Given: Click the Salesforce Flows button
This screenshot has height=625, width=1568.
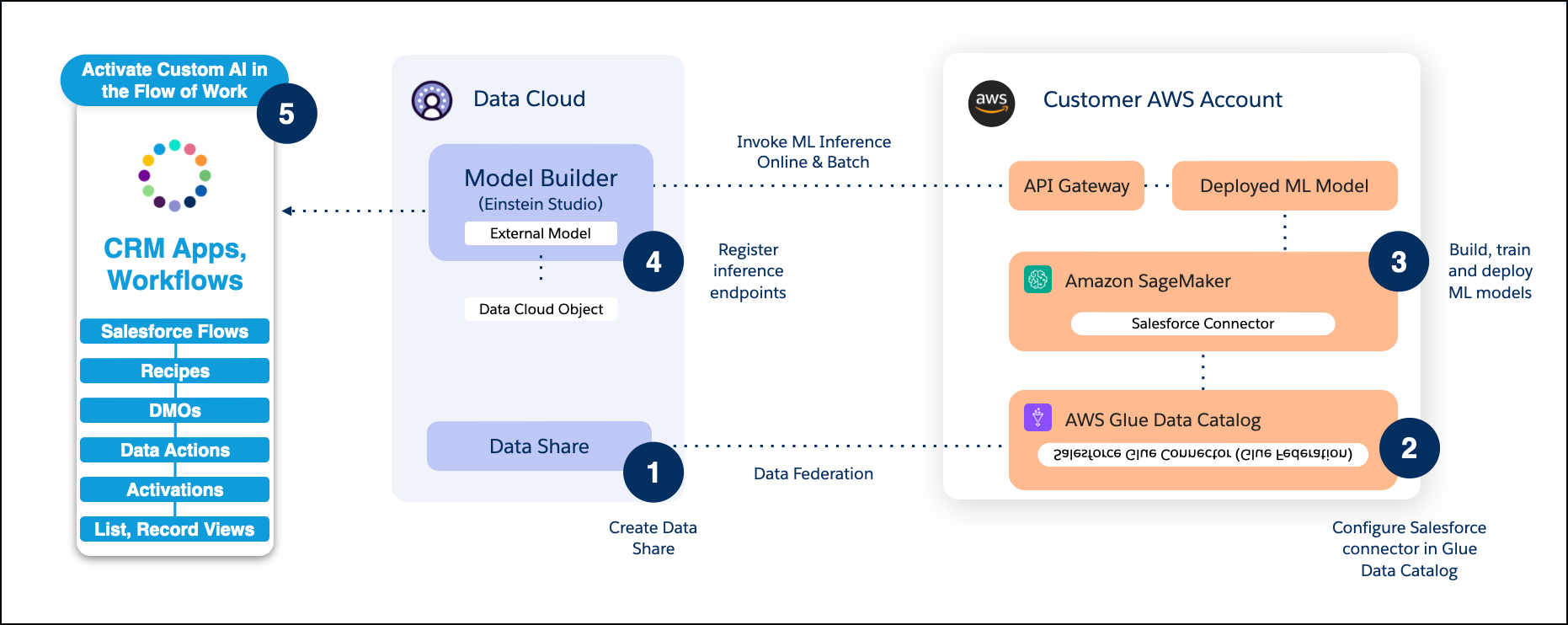Looking at the screenshot, I should tap(174, 331).
